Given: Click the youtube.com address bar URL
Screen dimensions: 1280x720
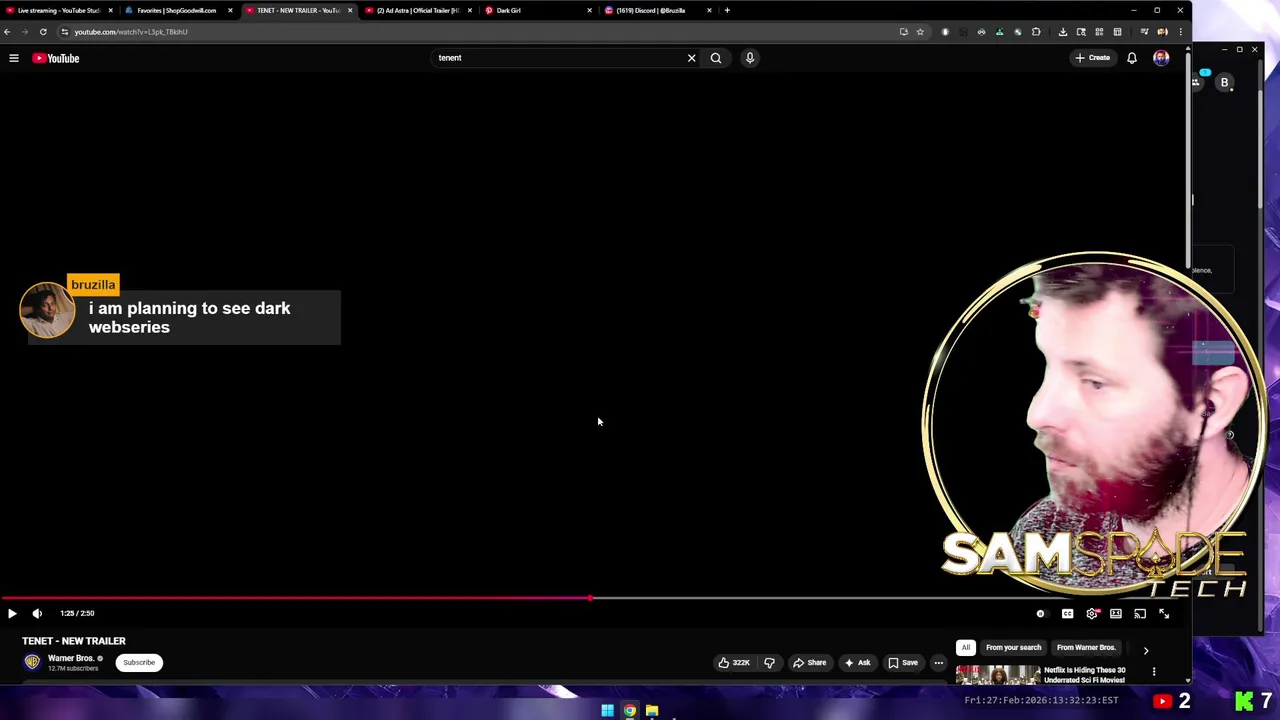Looking at the screenshot, I should (x=131, y=32).
